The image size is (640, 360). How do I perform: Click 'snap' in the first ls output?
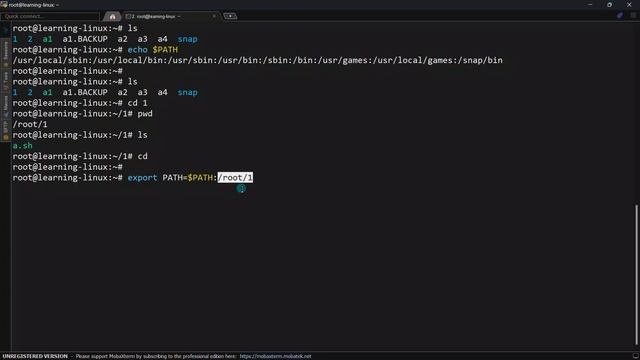click(x=187, y=39)
